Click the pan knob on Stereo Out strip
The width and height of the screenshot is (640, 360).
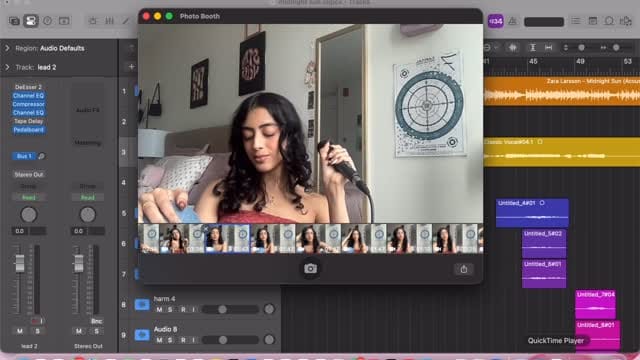point(87,215)
